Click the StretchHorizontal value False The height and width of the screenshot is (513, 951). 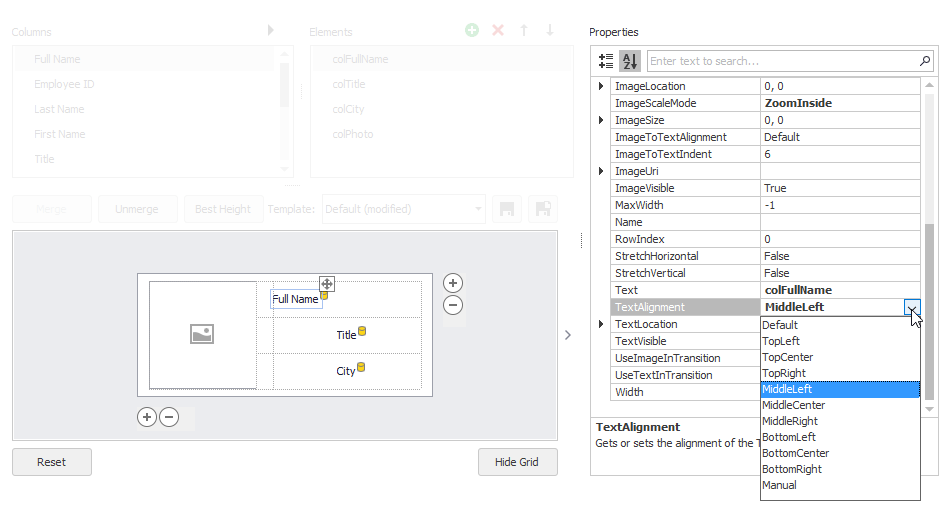pyautogui.click(x=840, y=256)
